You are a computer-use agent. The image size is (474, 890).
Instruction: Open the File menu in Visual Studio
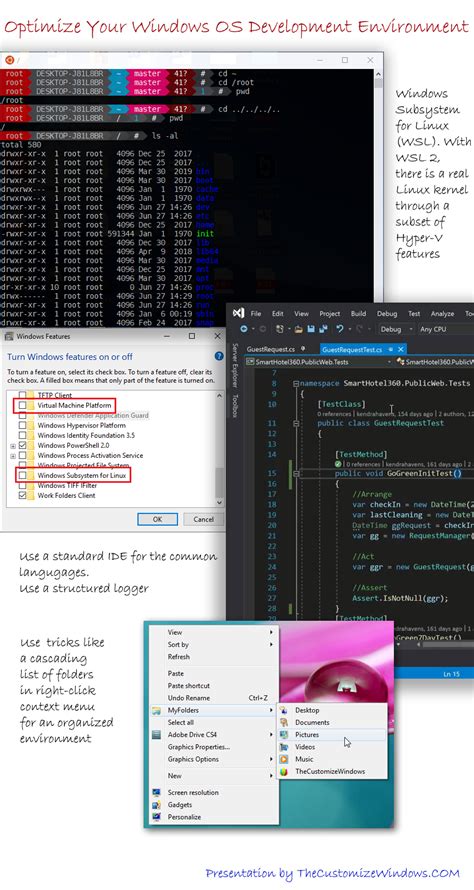(256, 313)
